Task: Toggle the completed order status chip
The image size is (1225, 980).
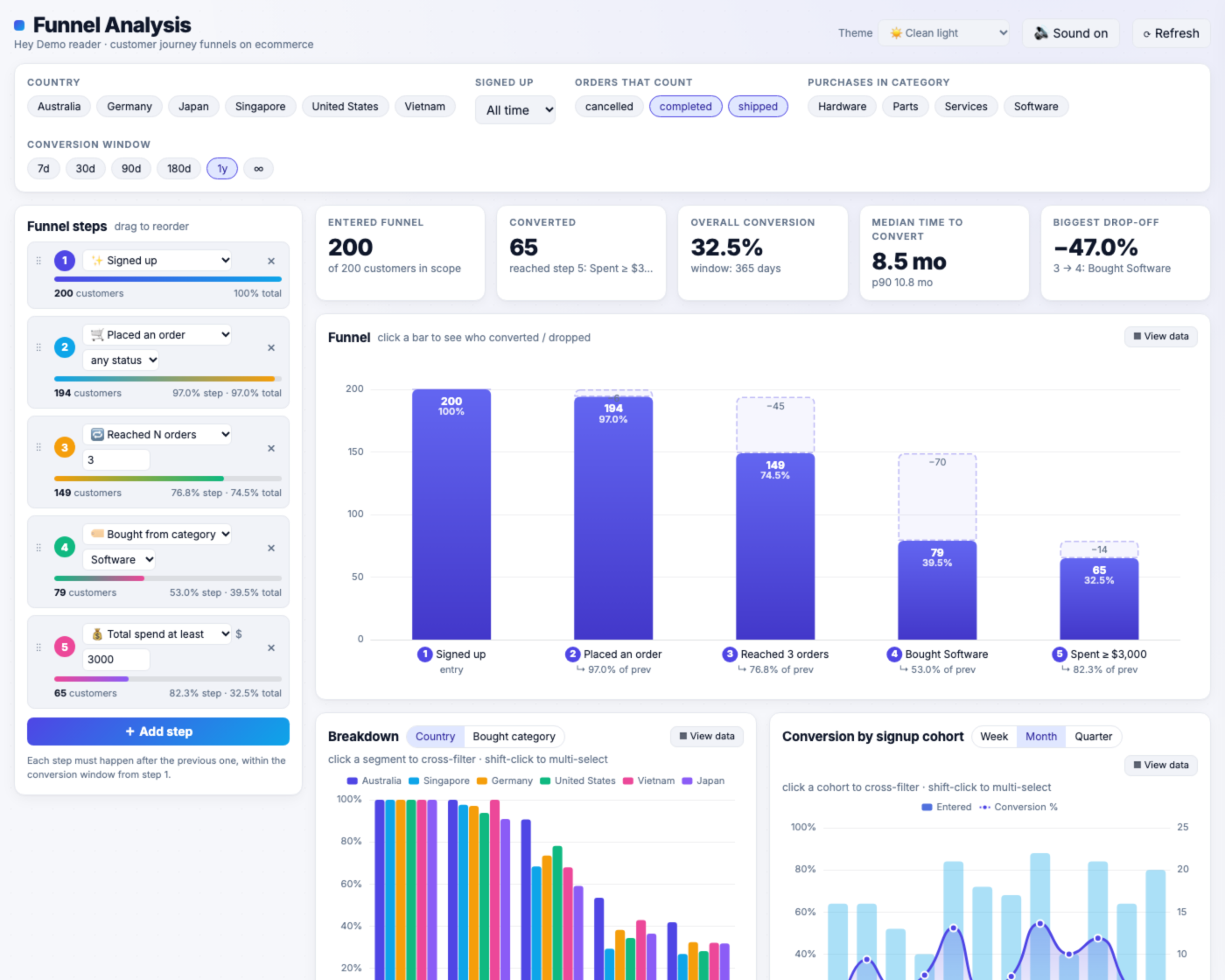Action: [686, 107]
